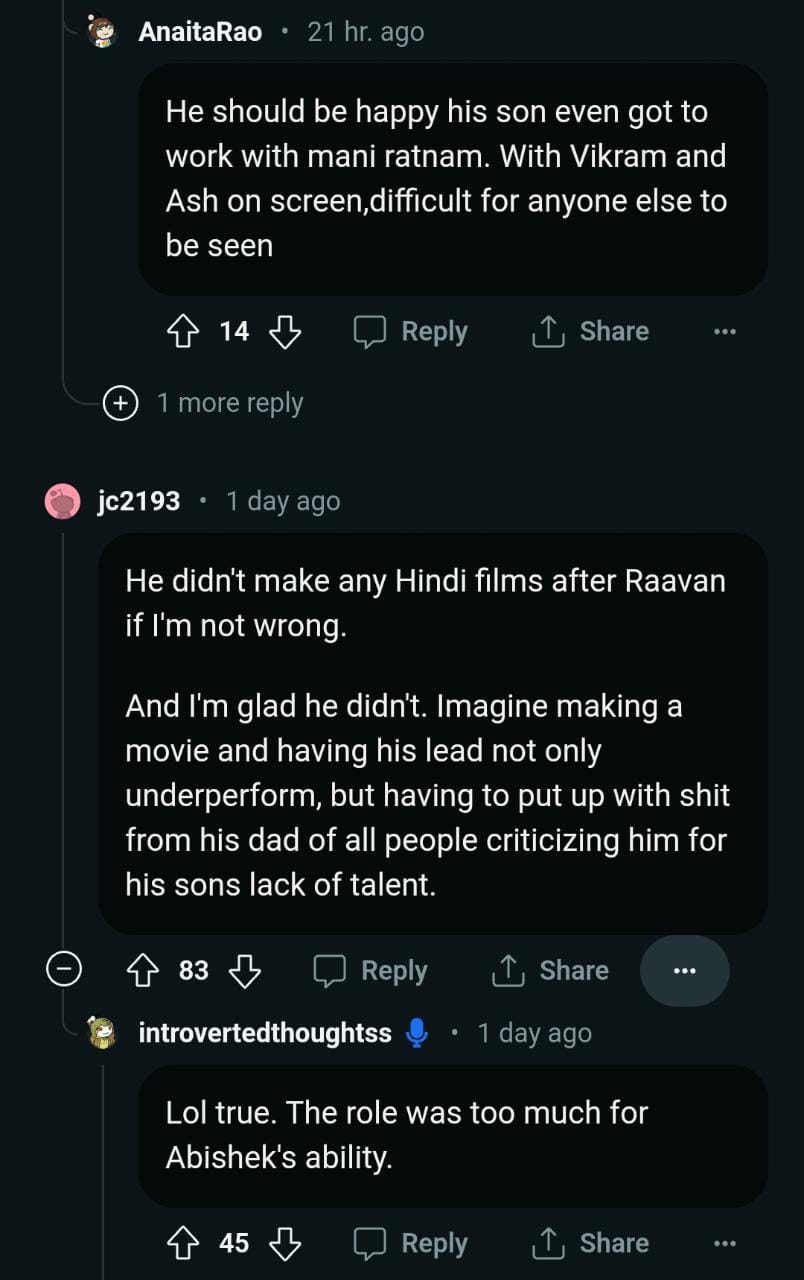
Task: Downvote jc2193's comment about Raavan
Action: click(x=245, y=970)
